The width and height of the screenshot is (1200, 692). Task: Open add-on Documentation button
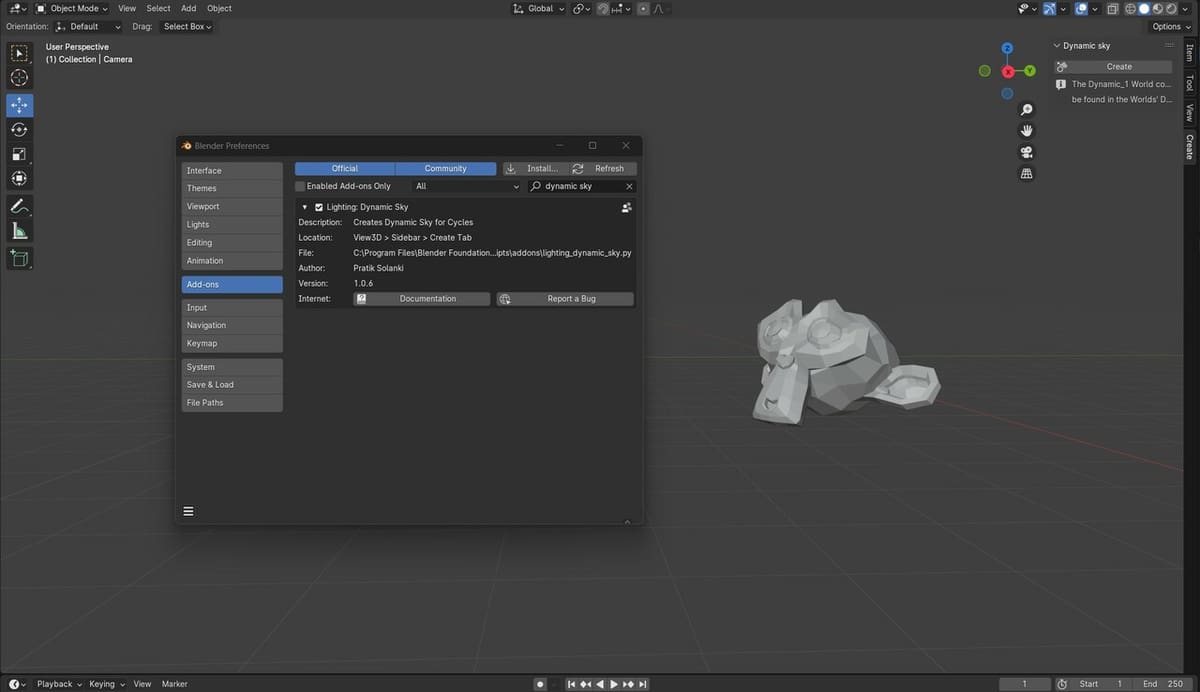[422, 299]
